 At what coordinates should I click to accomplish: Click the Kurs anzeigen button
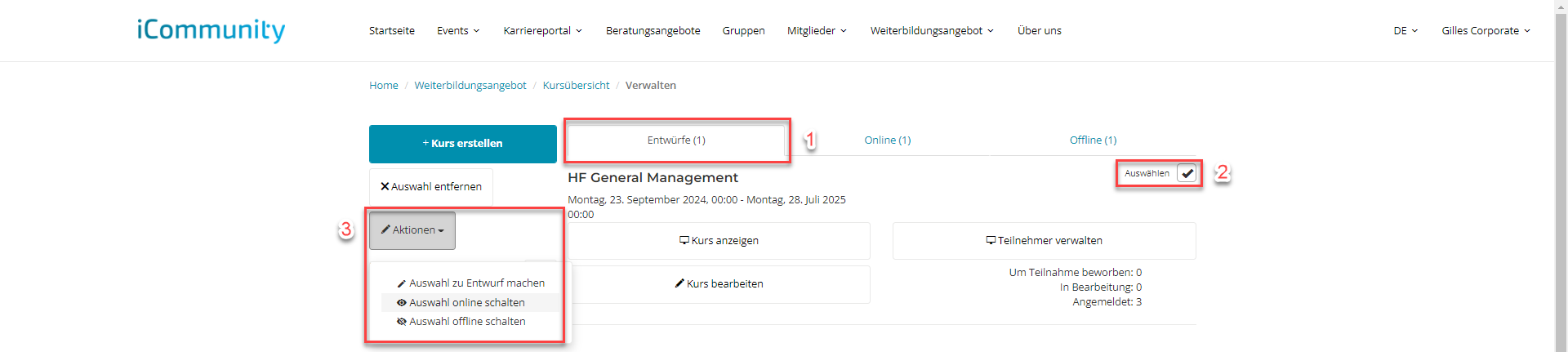(x=719, y=241)
